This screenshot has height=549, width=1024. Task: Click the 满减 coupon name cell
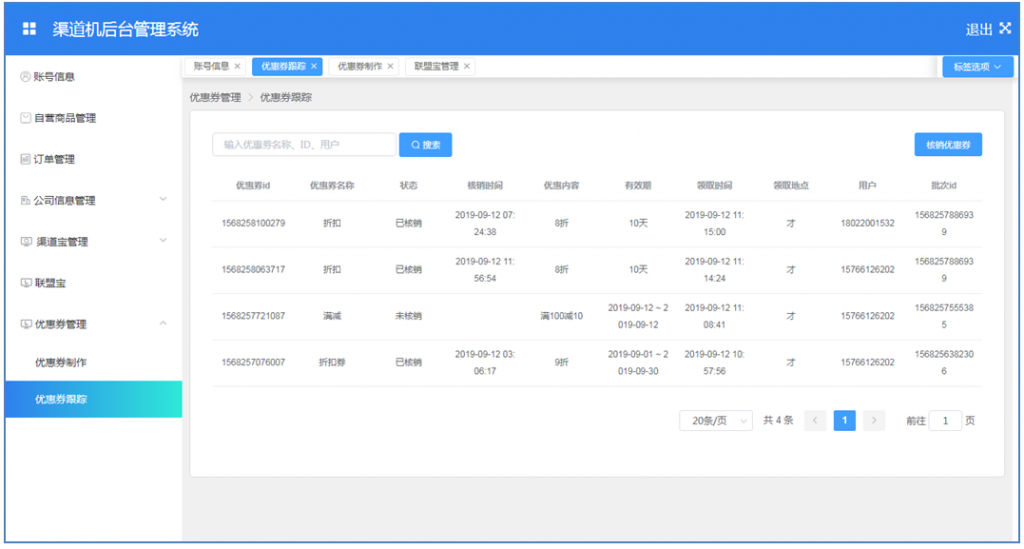[332, 316]
